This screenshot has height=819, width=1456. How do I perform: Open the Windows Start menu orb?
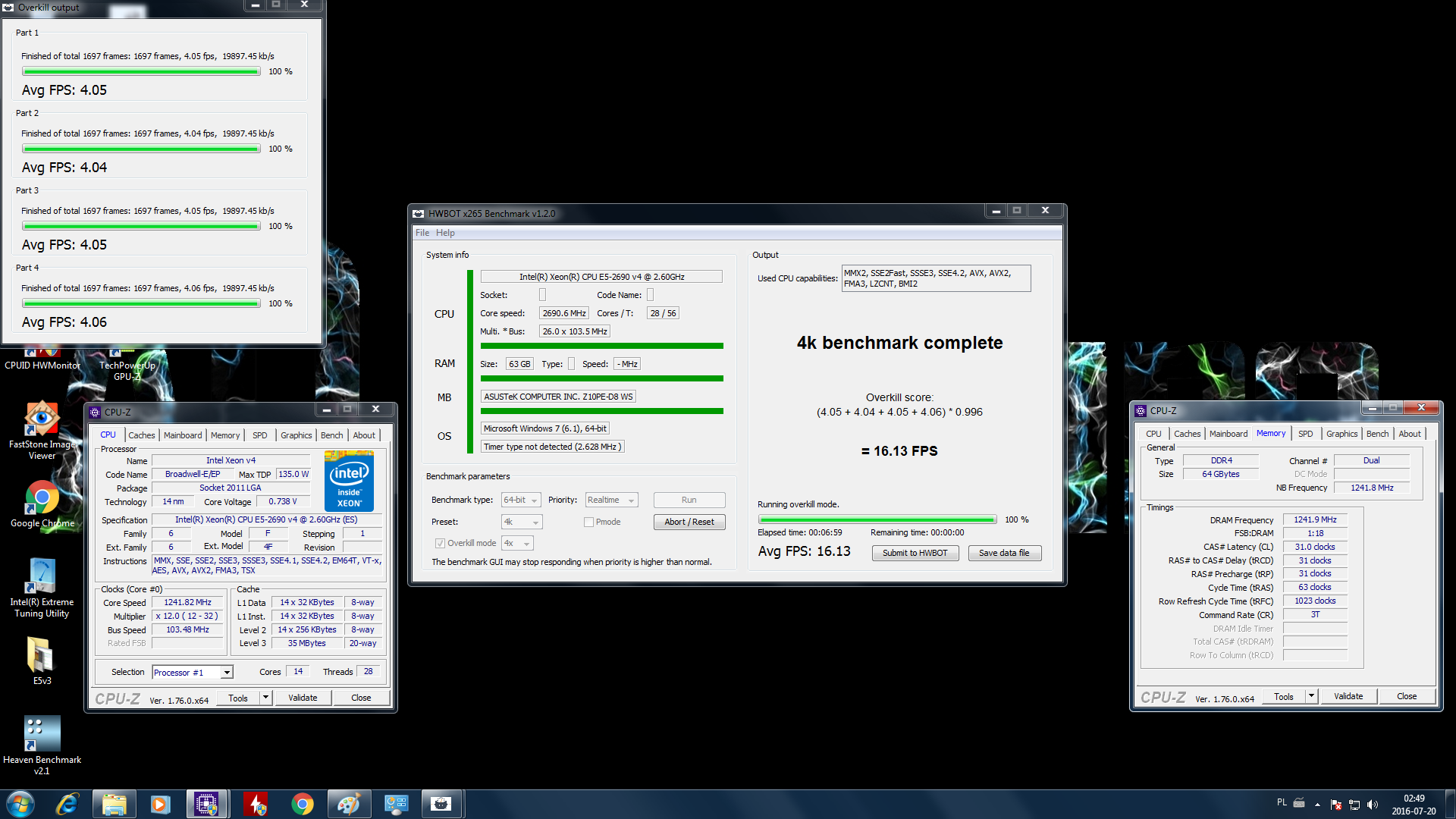[20, 804]
